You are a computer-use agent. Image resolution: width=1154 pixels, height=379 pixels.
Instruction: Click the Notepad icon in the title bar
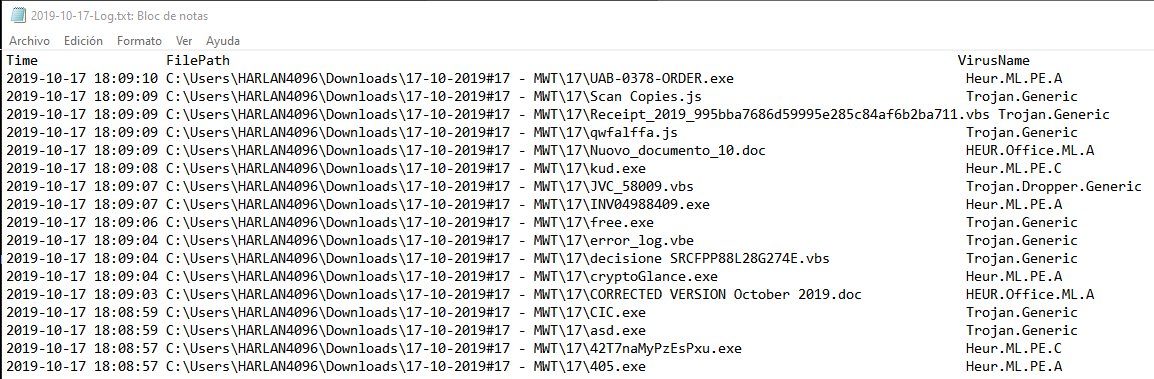pos(19,15)
